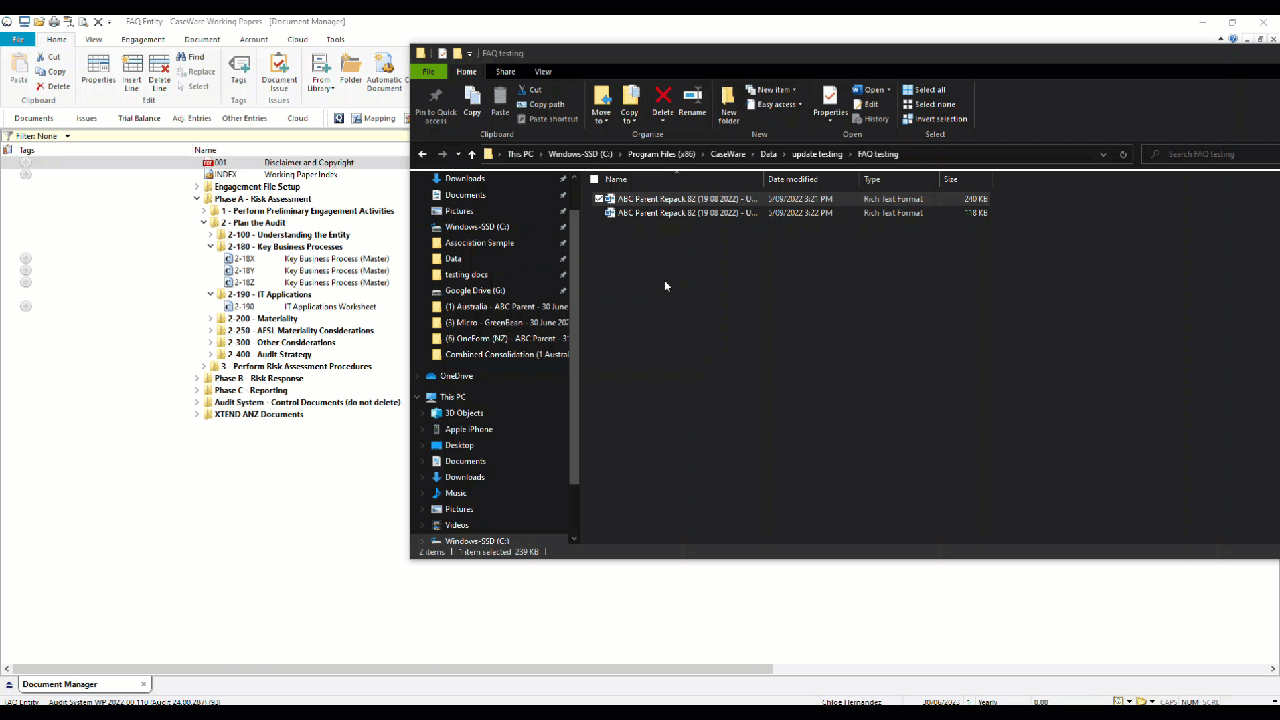
Task: Click the tag circle for 2-190 IT Applications Worksheet
Action: pos(26,307)
